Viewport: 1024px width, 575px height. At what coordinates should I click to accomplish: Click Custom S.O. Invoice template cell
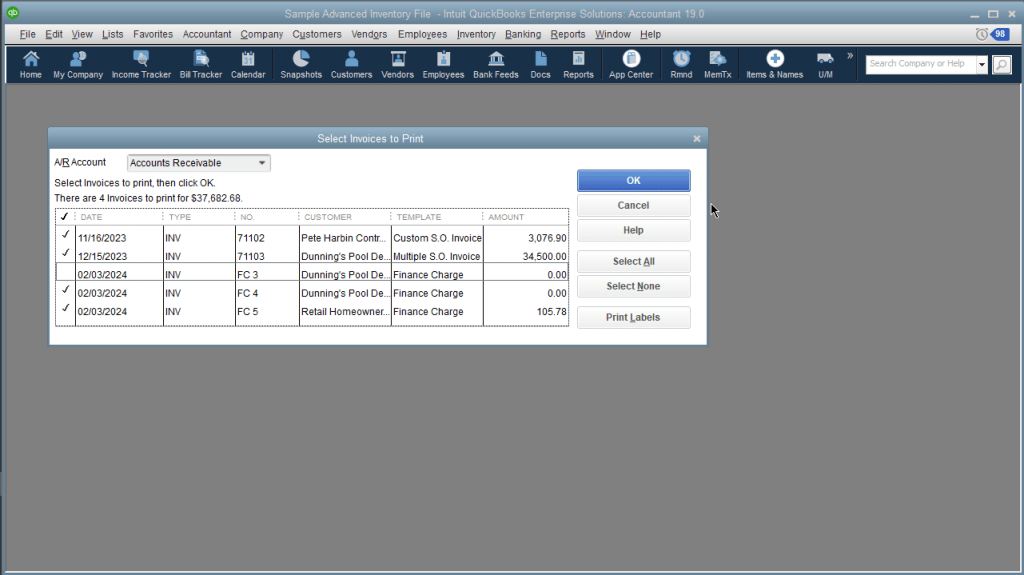point(437,238)
